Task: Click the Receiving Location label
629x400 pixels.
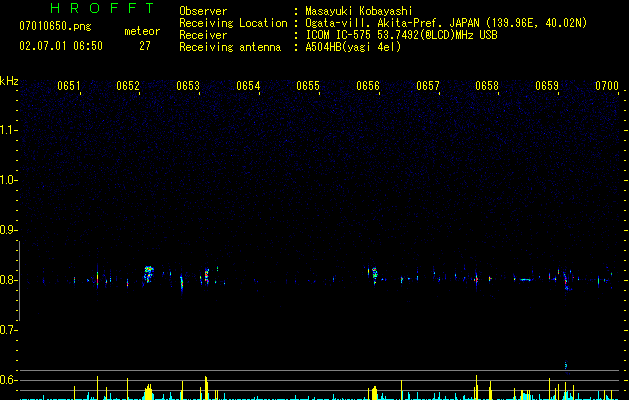Action: pos(233,23)
